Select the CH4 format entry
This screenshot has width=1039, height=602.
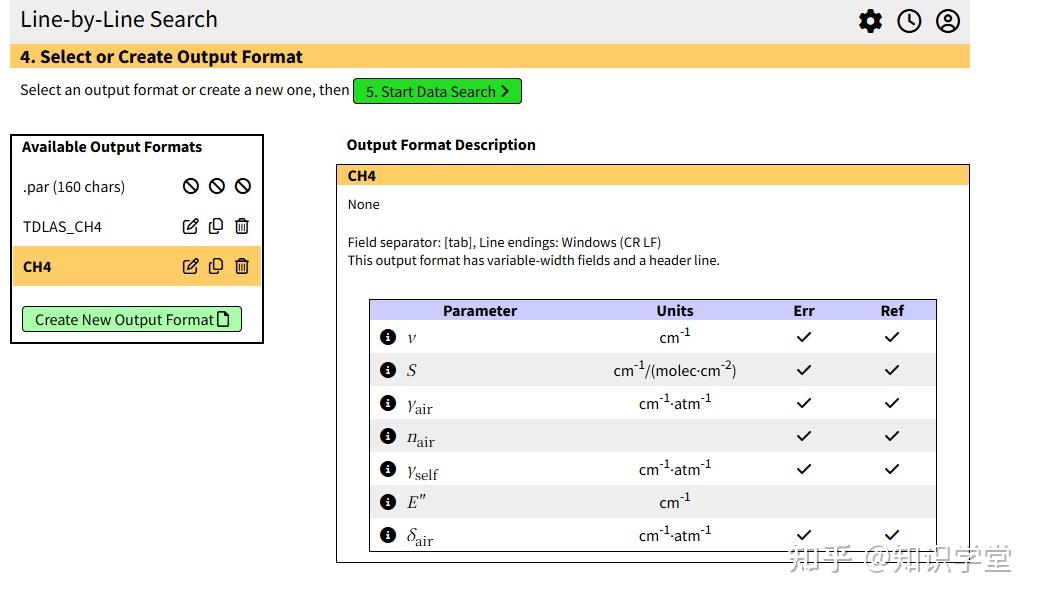pyautogui.click(x=38, y=267)
